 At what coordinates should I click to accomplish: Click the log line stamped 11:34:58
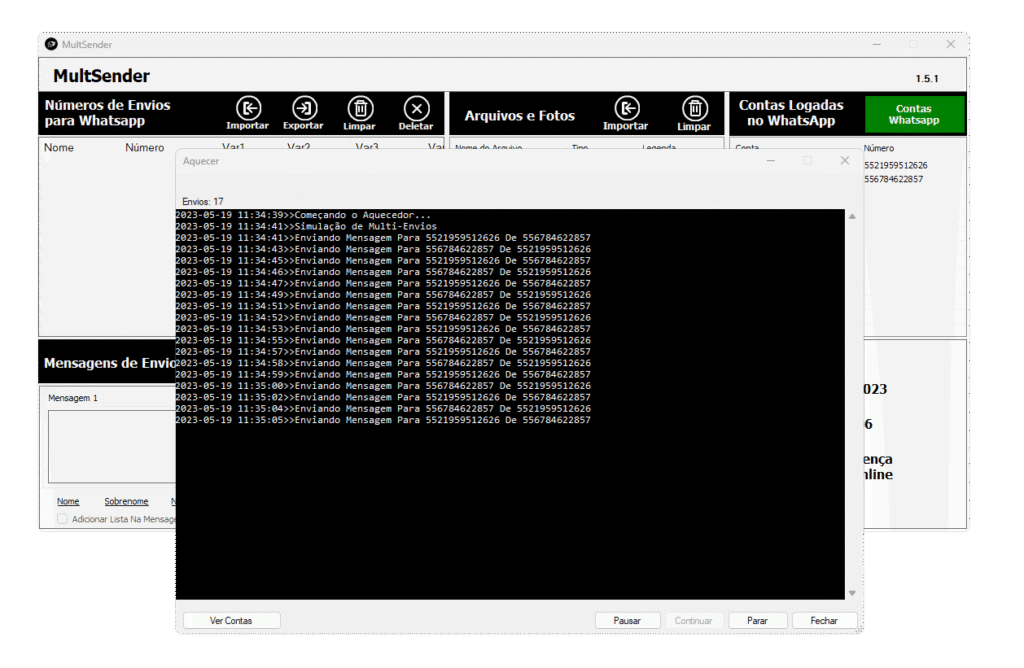(x=383, y=363)
